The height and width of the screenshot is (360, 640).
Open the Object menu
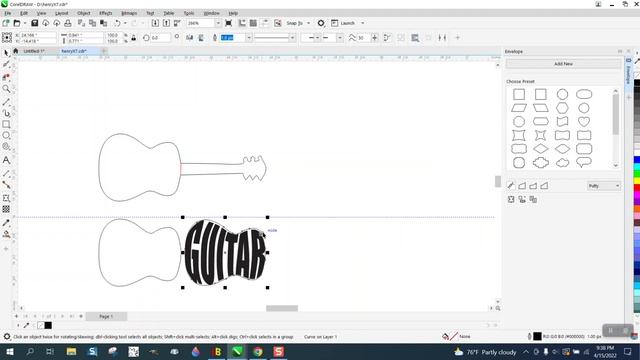click(84, 13)
